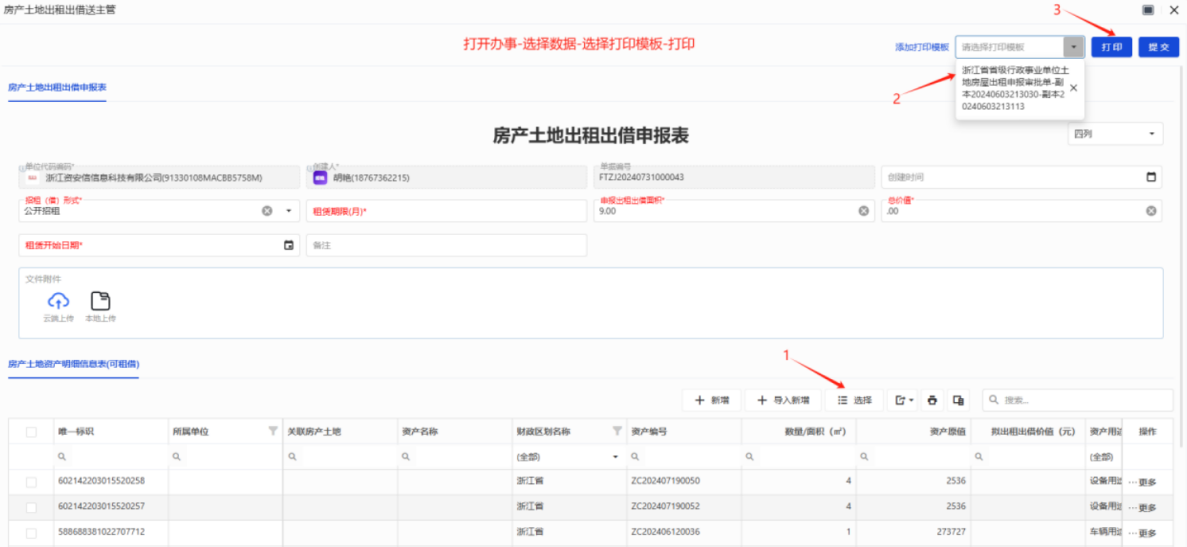The height and width of the screenshot is (547, 1187).
Task: Select 房产土地资产明细信息表(可租借) tab
Action: [73, 364]
